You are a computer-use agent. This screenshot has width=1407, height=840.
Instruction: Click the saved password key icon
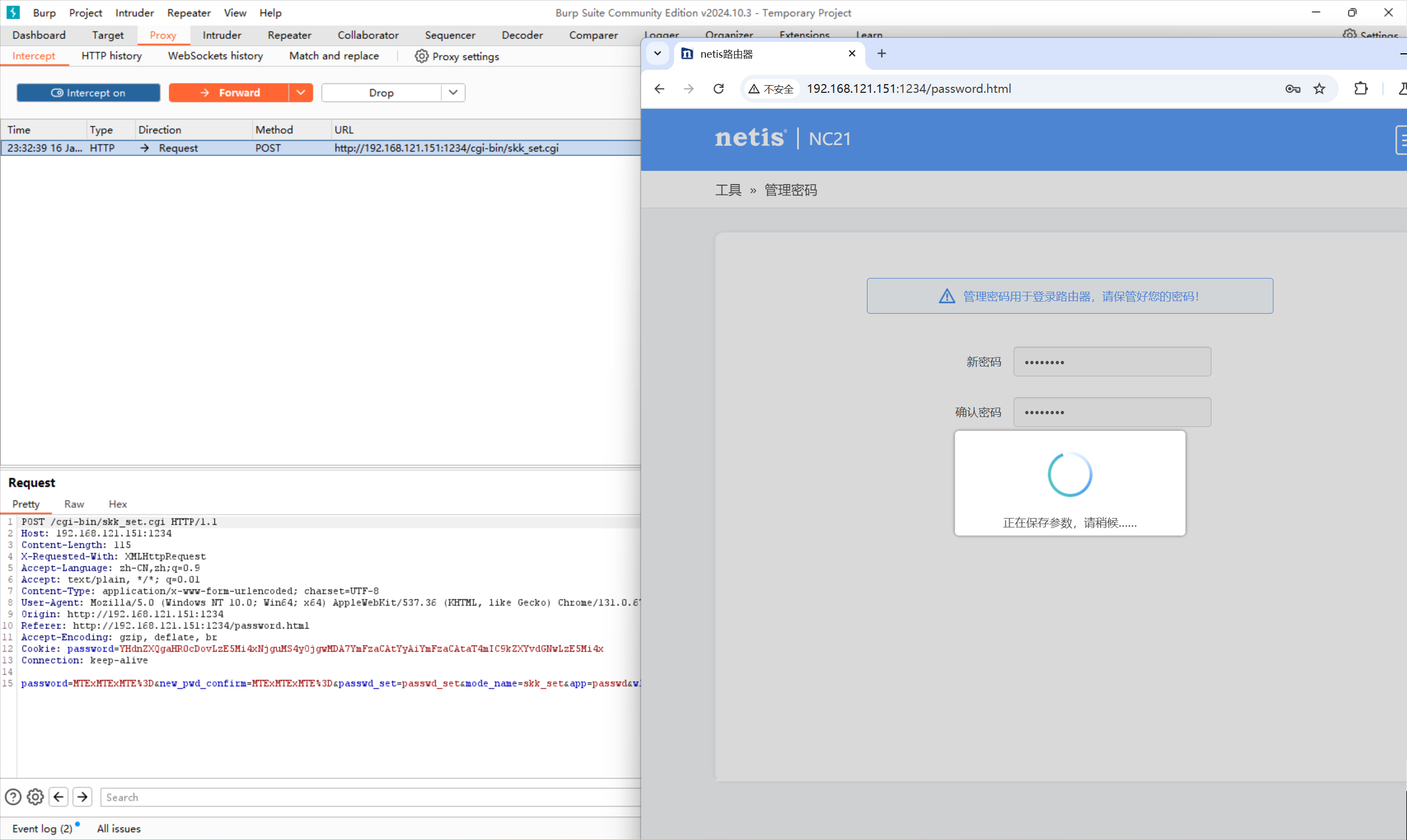(1292, 89)
